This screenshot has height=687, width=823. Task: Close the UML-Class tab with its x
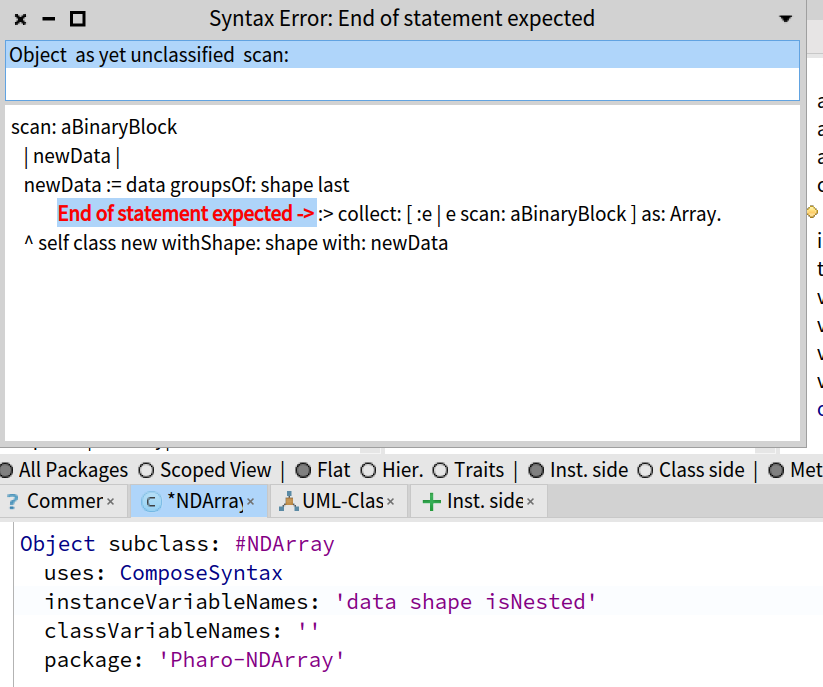(x=390, y=502)
